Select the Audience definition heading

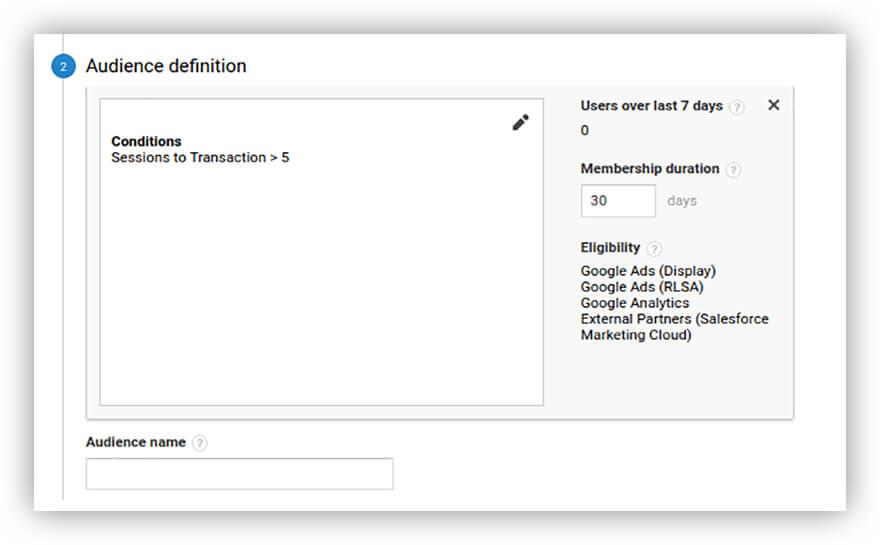[x=166, y=66]
